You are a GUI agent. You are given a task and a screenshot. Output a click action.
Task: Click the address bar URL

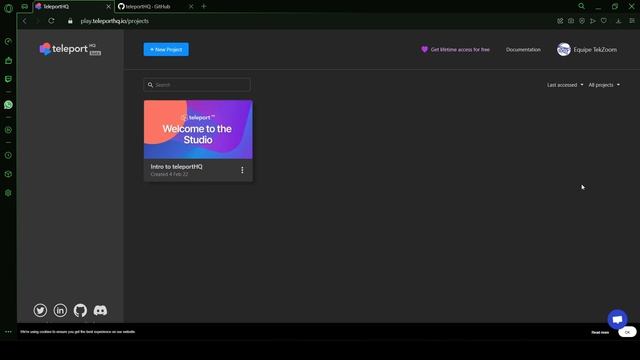pos(114,21)
